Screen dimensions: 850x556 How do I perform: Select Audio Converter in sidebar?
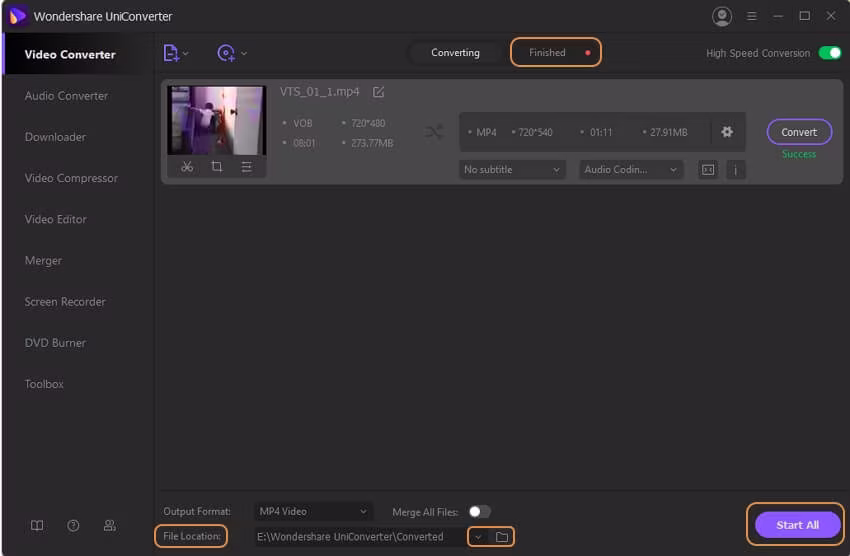click(x=66, y=96)
